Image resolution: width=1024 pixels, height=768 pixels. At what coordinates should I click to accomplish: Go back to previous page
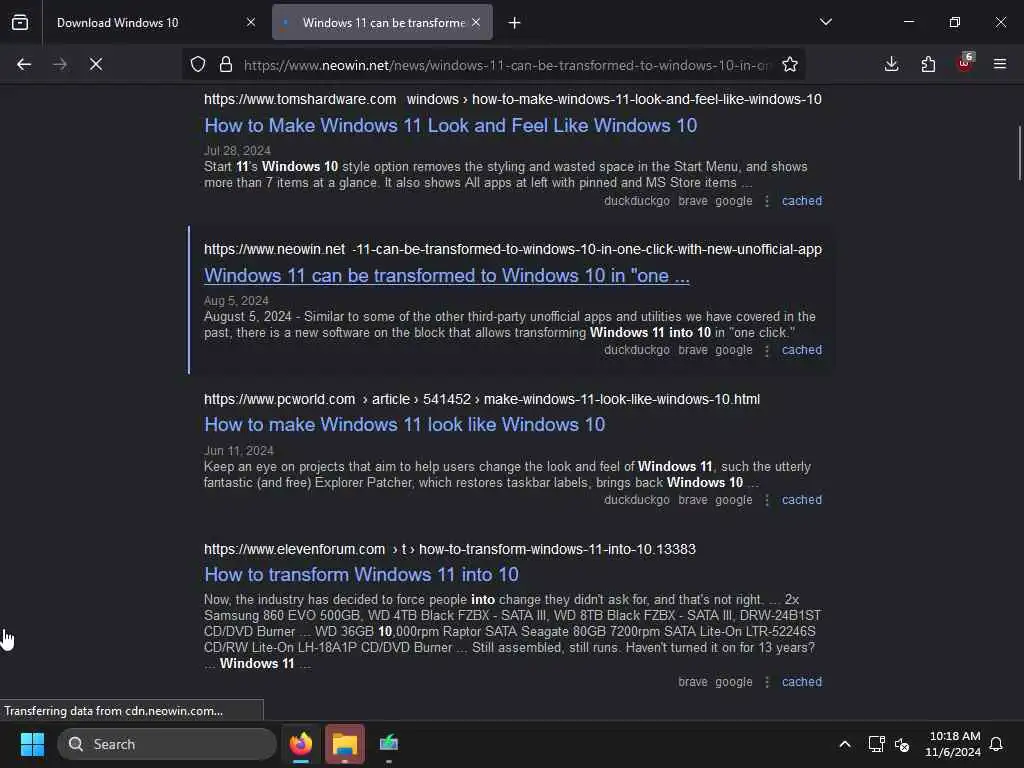[24, 64]
